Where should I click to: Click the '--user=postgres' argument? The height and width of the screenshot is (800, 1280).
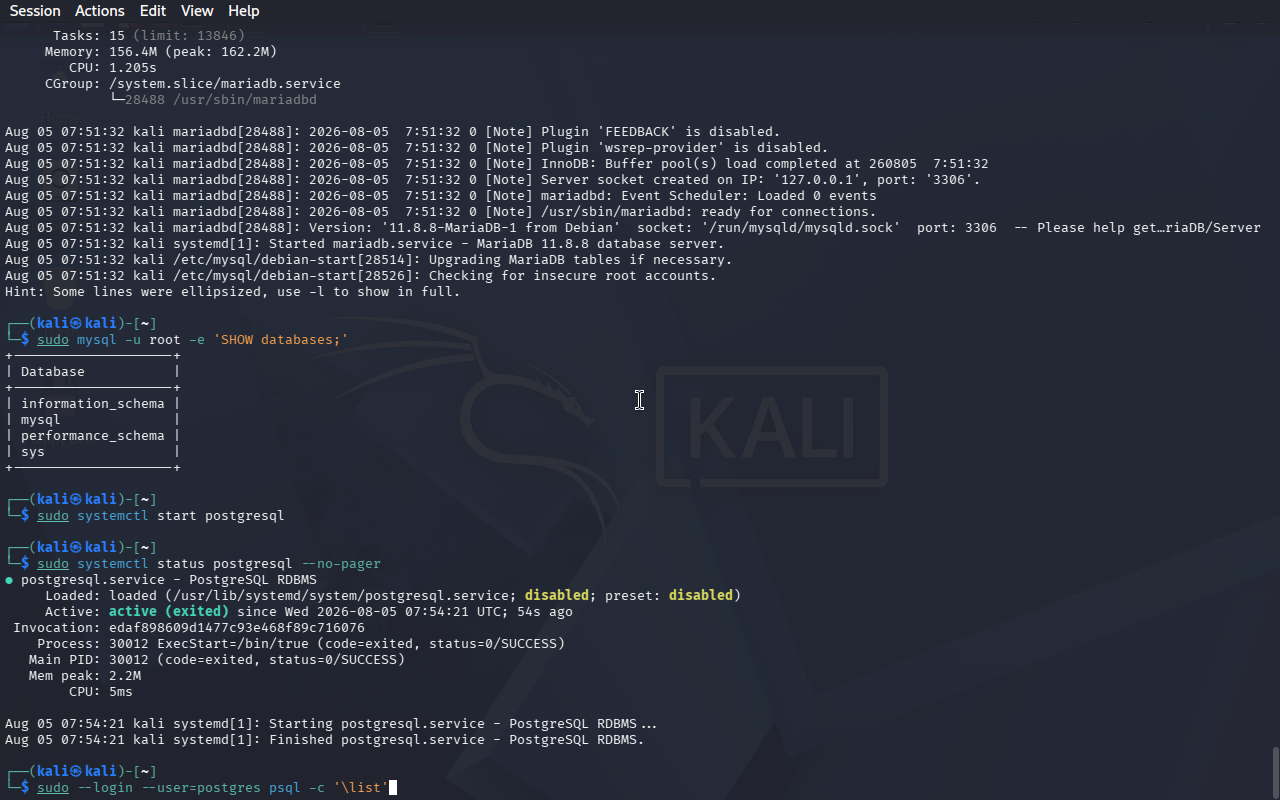[201, 788]
